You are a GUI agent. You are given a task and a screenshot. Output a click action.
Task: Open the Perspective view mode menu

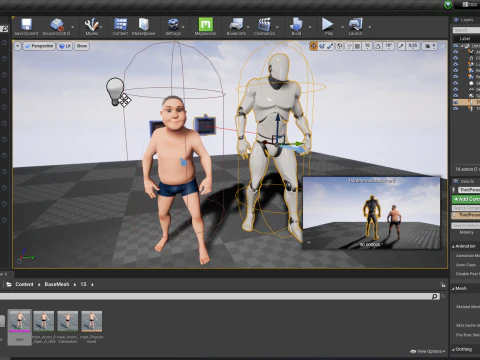point(39,46)
